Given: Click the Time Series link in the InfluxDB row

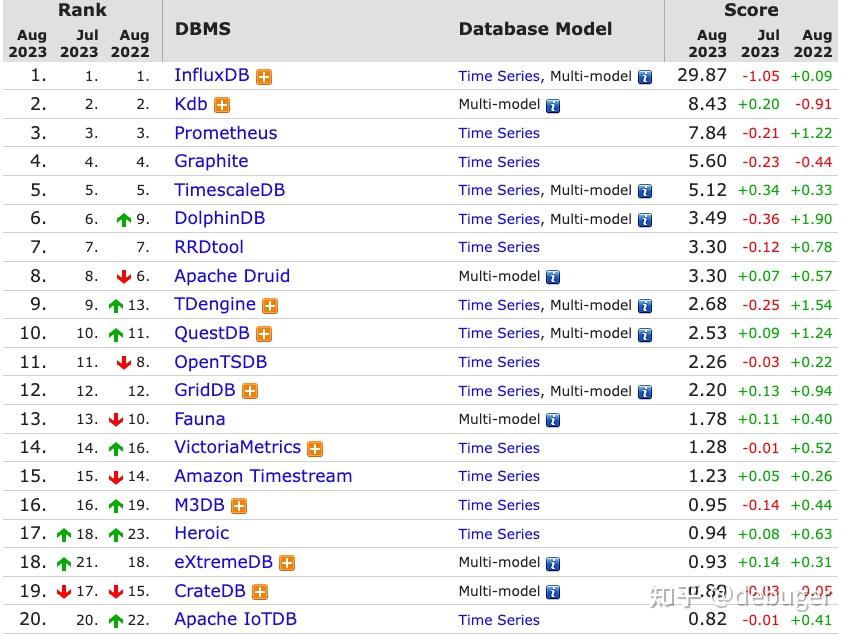Looking at the screenshot, I should (x=499, y=76).
